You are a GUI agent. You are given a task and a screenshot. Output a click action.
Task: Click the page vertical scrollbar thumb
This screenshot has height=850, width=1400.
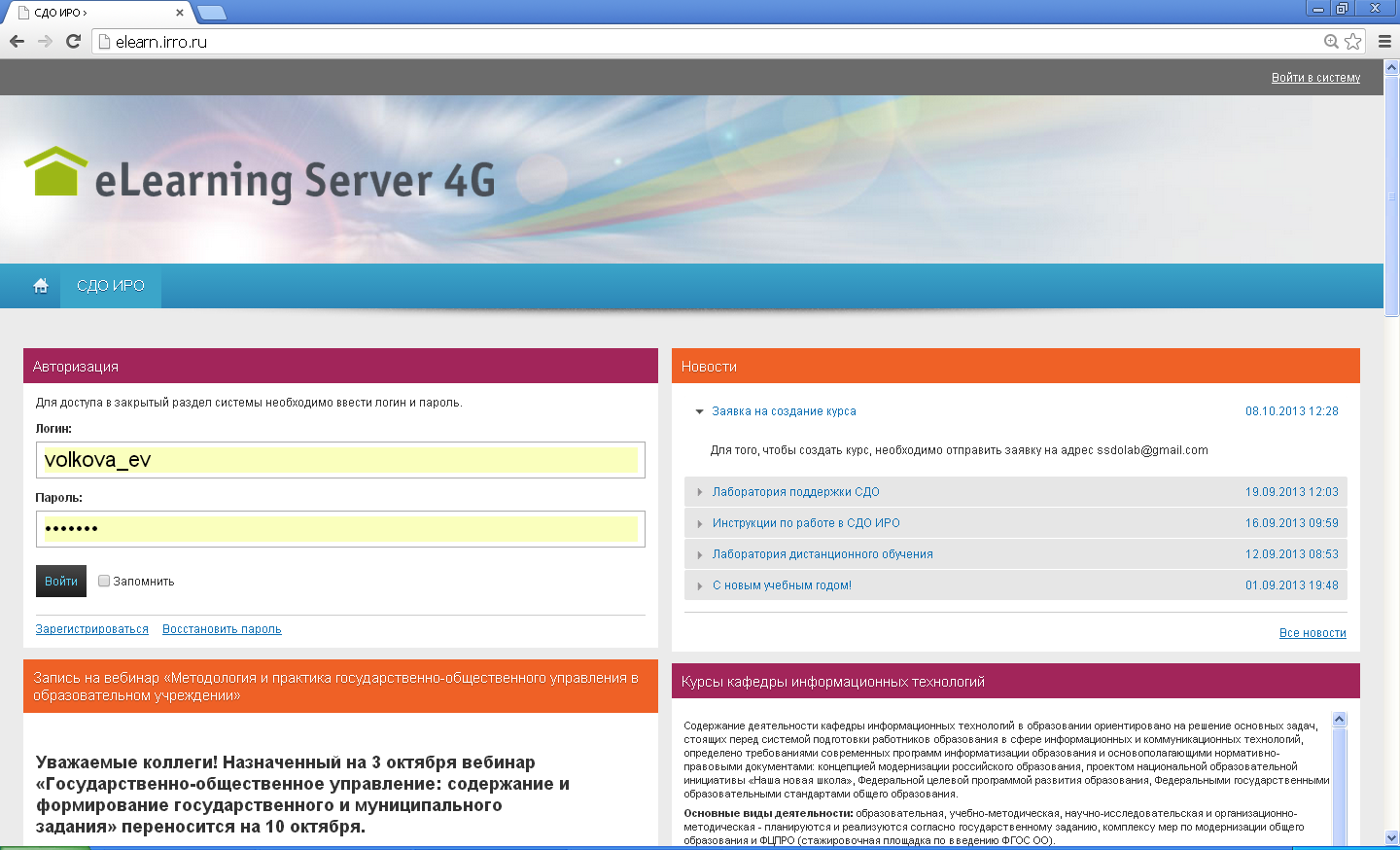tap(1391, 195)
